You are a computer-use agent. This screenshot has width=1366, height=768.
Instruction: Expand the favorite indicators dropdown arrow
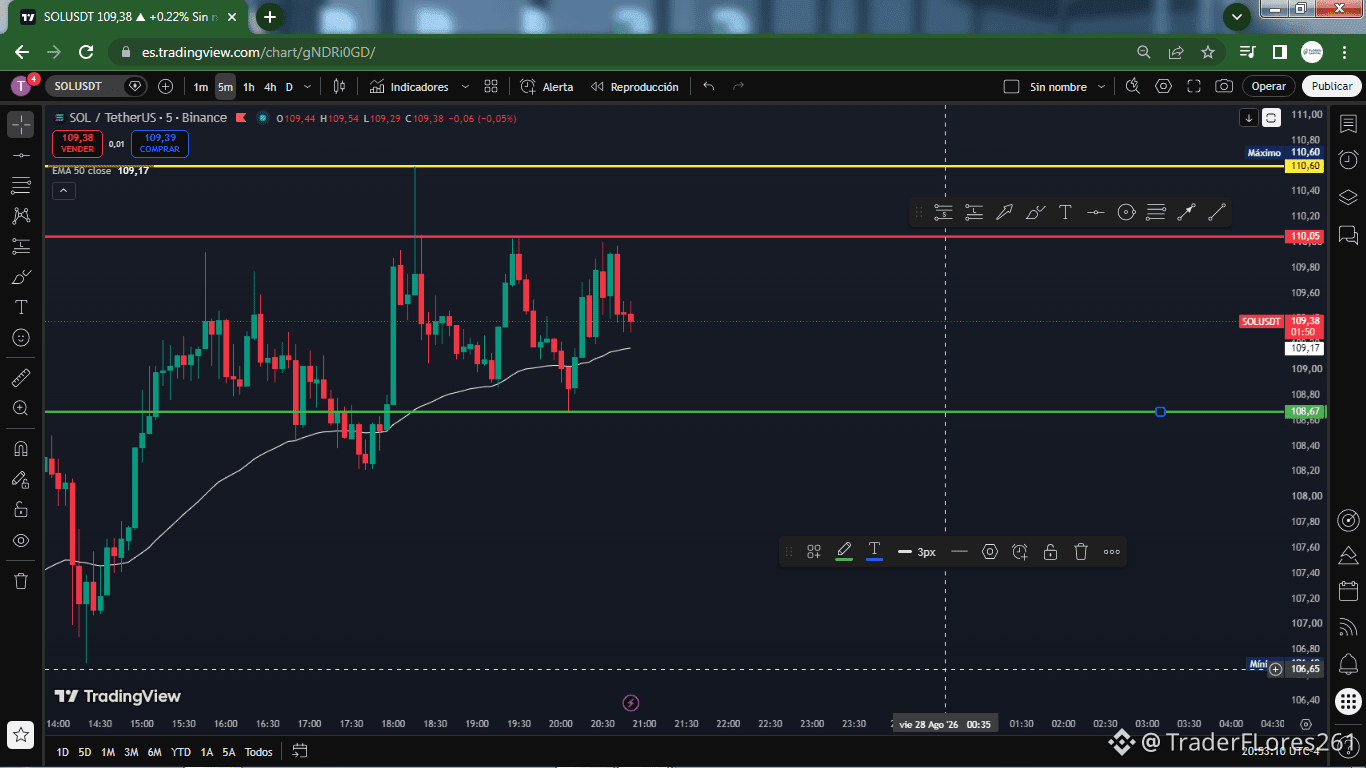click(465, 87)
